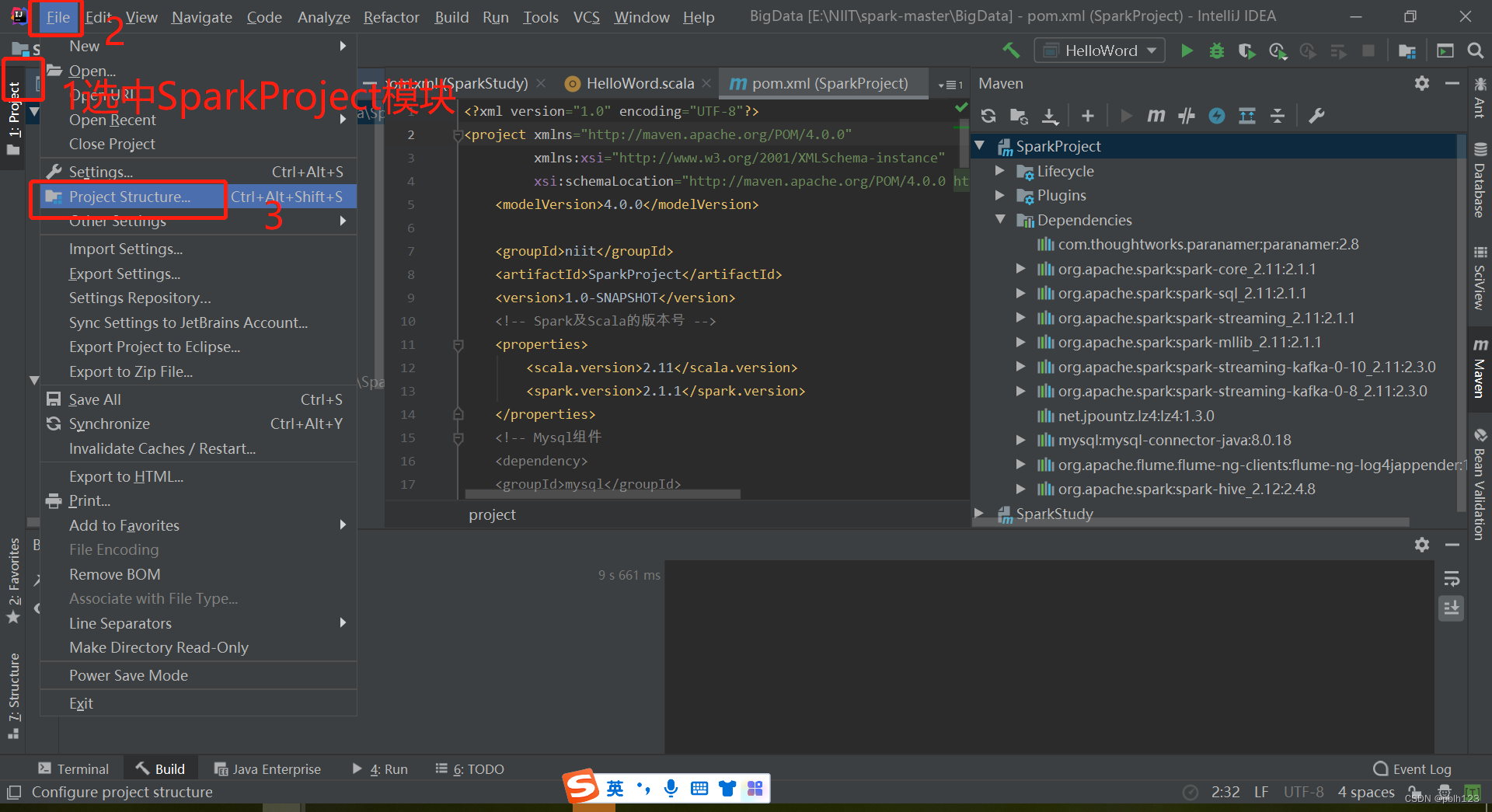The image size is (1492, 812).
Task: Click Sogou IME microphone voice input
Action: 671,789
